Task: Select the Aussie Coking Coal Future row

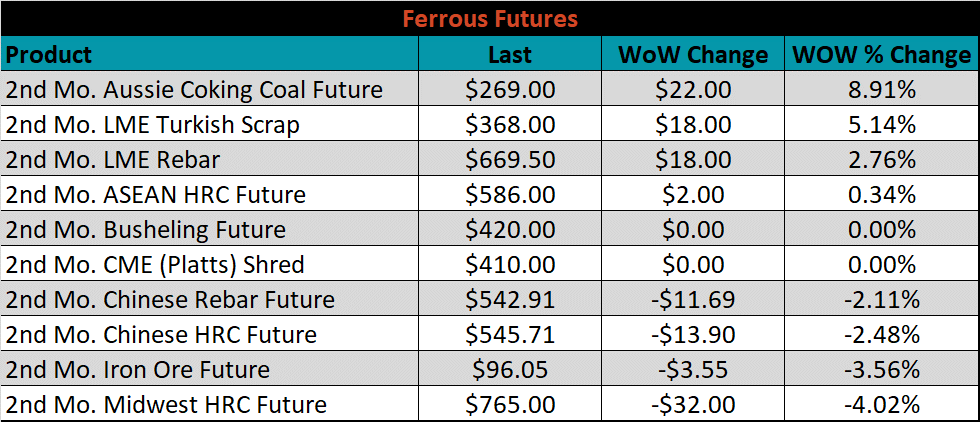Action: coord(490,89)
